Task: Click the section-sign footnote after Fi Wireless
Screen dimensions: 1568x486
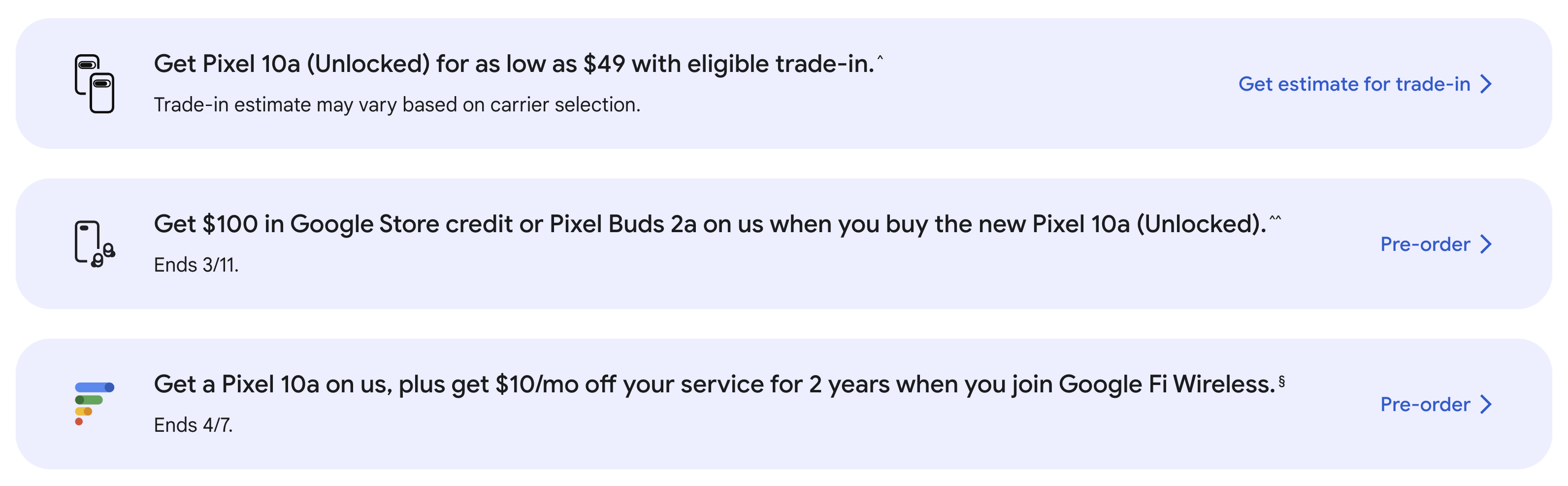Action: [x=1281, y=382]
